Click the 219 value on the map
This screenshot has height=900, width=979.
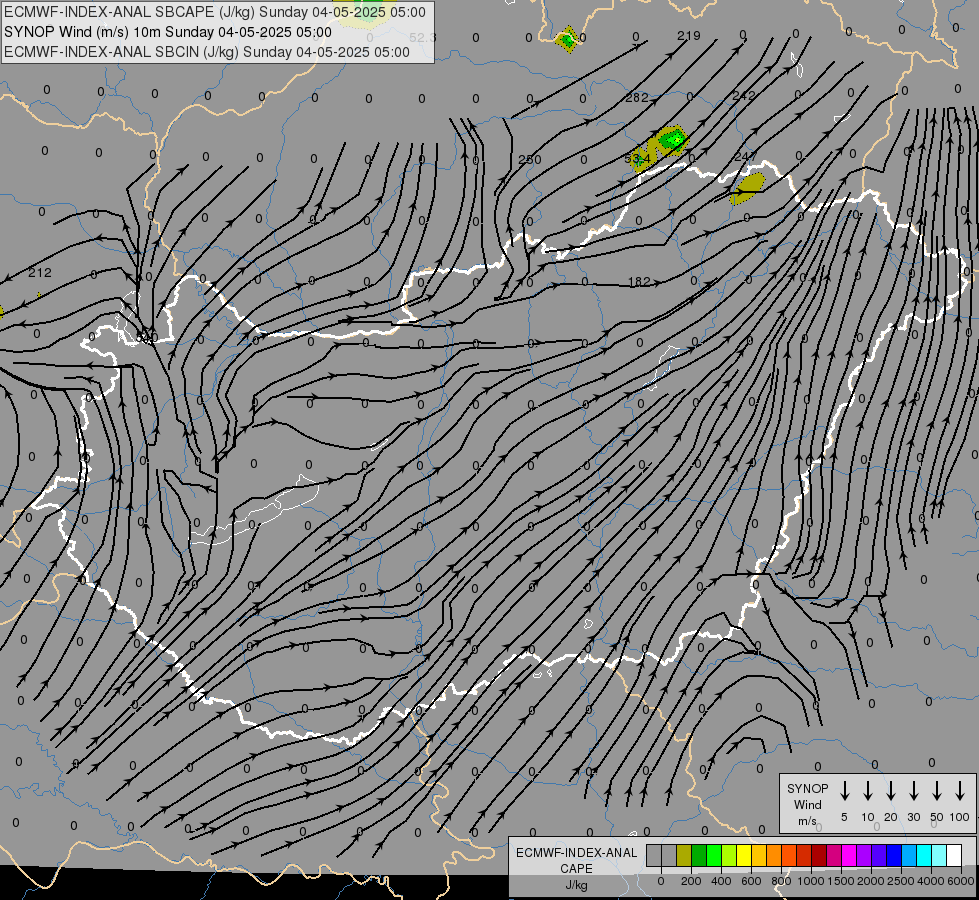689,36
